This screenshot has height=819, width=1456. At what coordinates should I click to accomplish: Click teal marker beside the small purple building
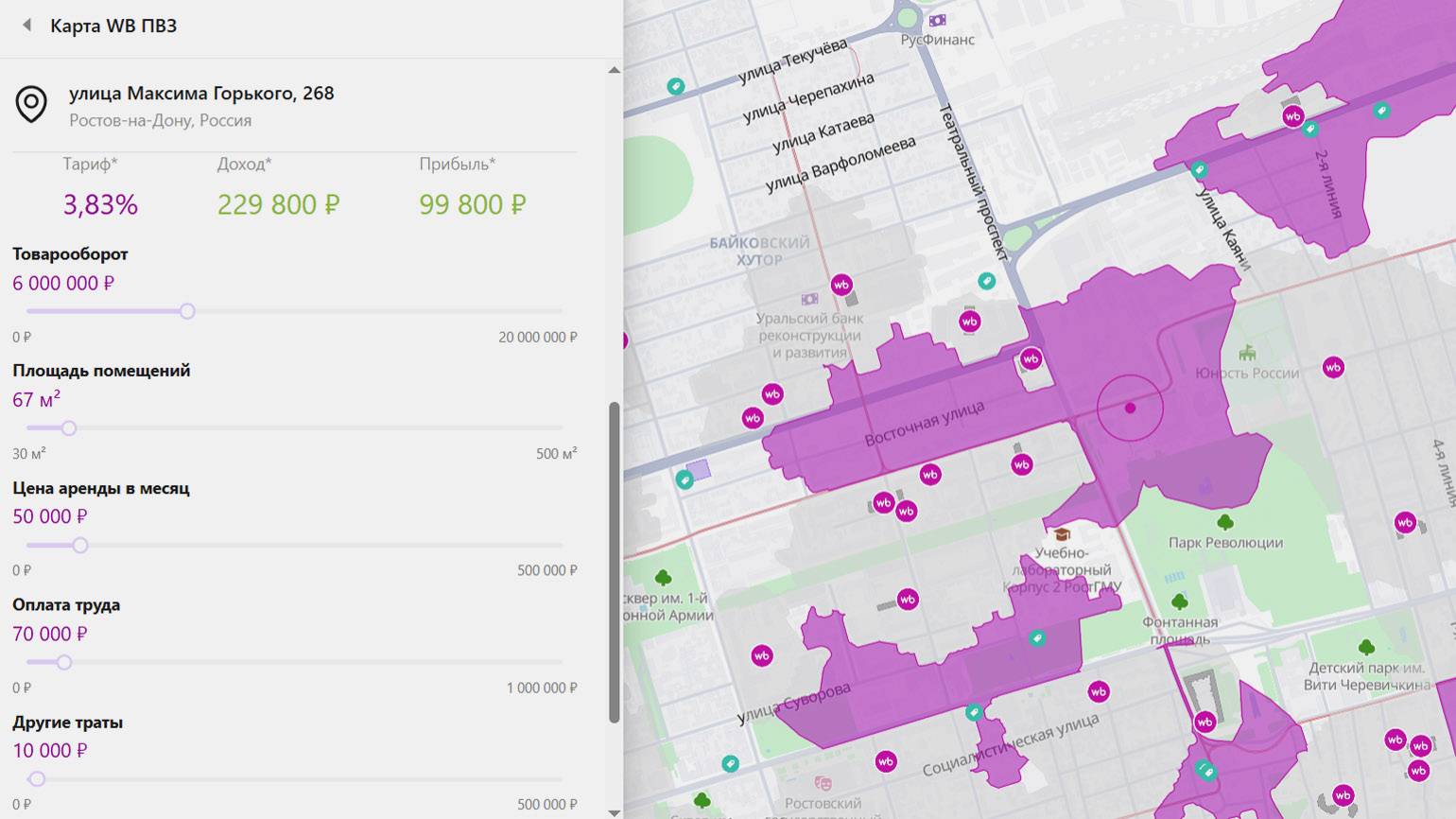pos(684,480)
